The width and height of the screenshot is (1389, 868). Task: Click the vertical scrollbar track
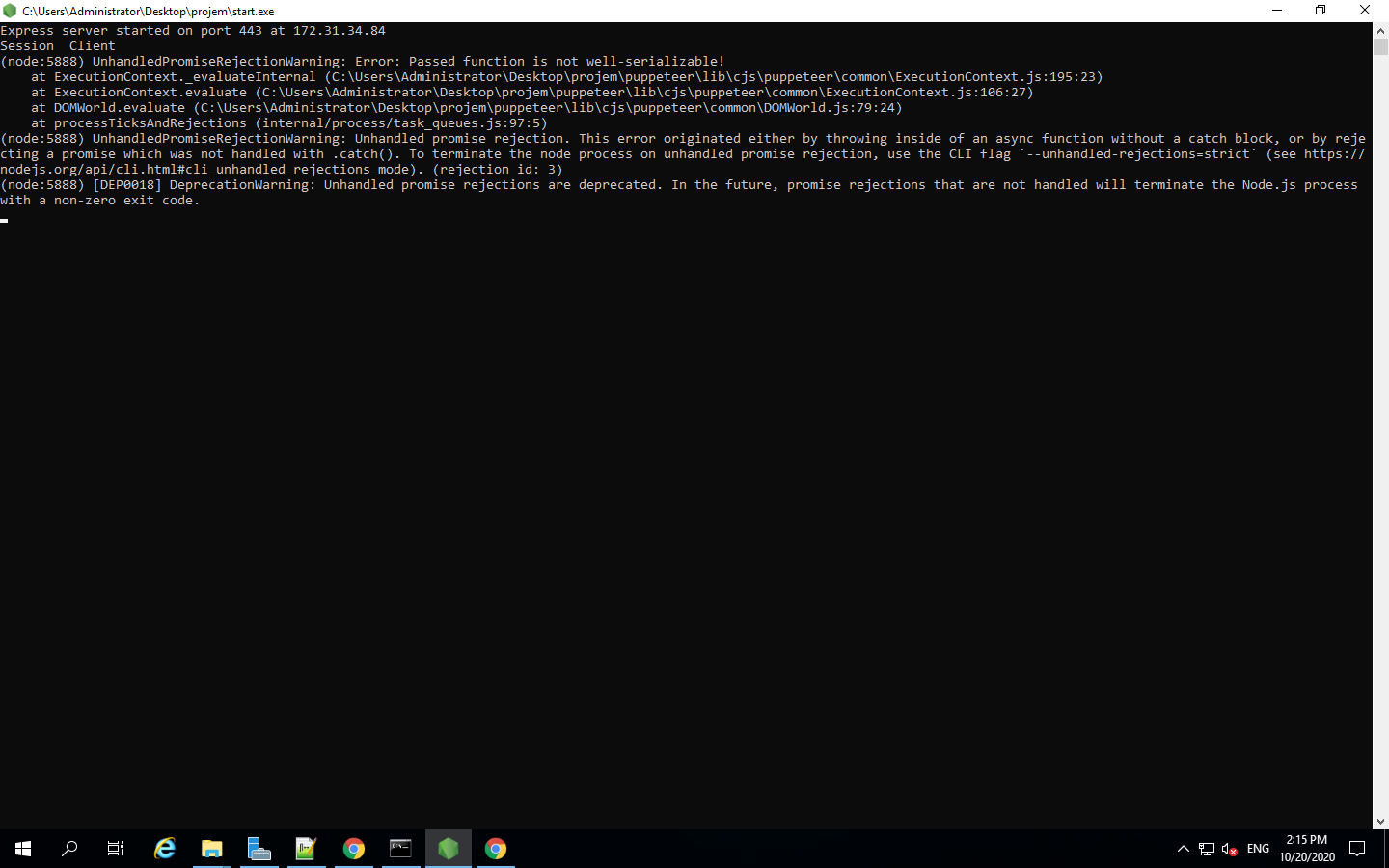[1380, 434]
